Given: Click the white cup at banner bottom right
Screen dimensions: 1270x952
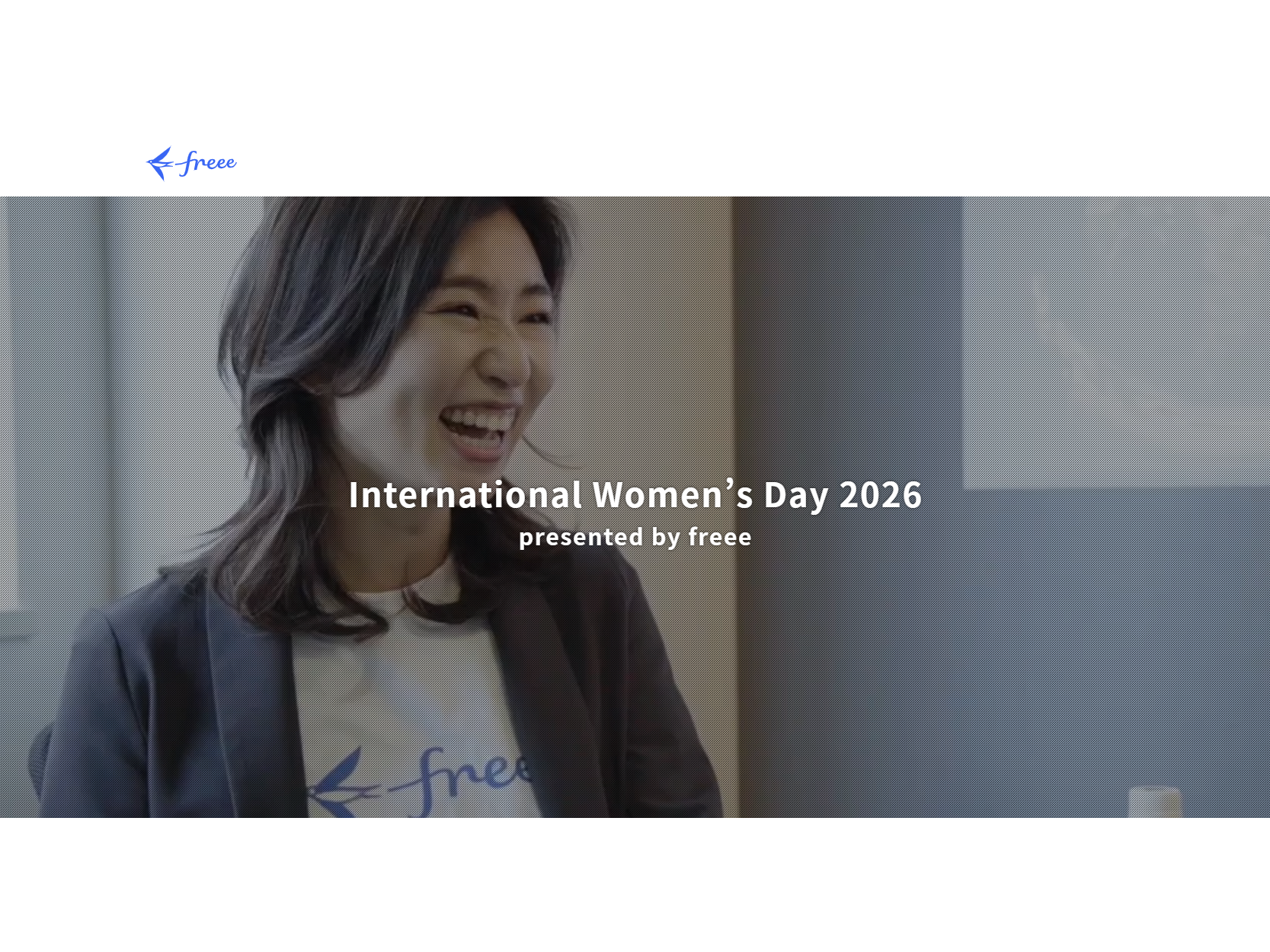Looking at the screenshot, I should coord(1154,803).
